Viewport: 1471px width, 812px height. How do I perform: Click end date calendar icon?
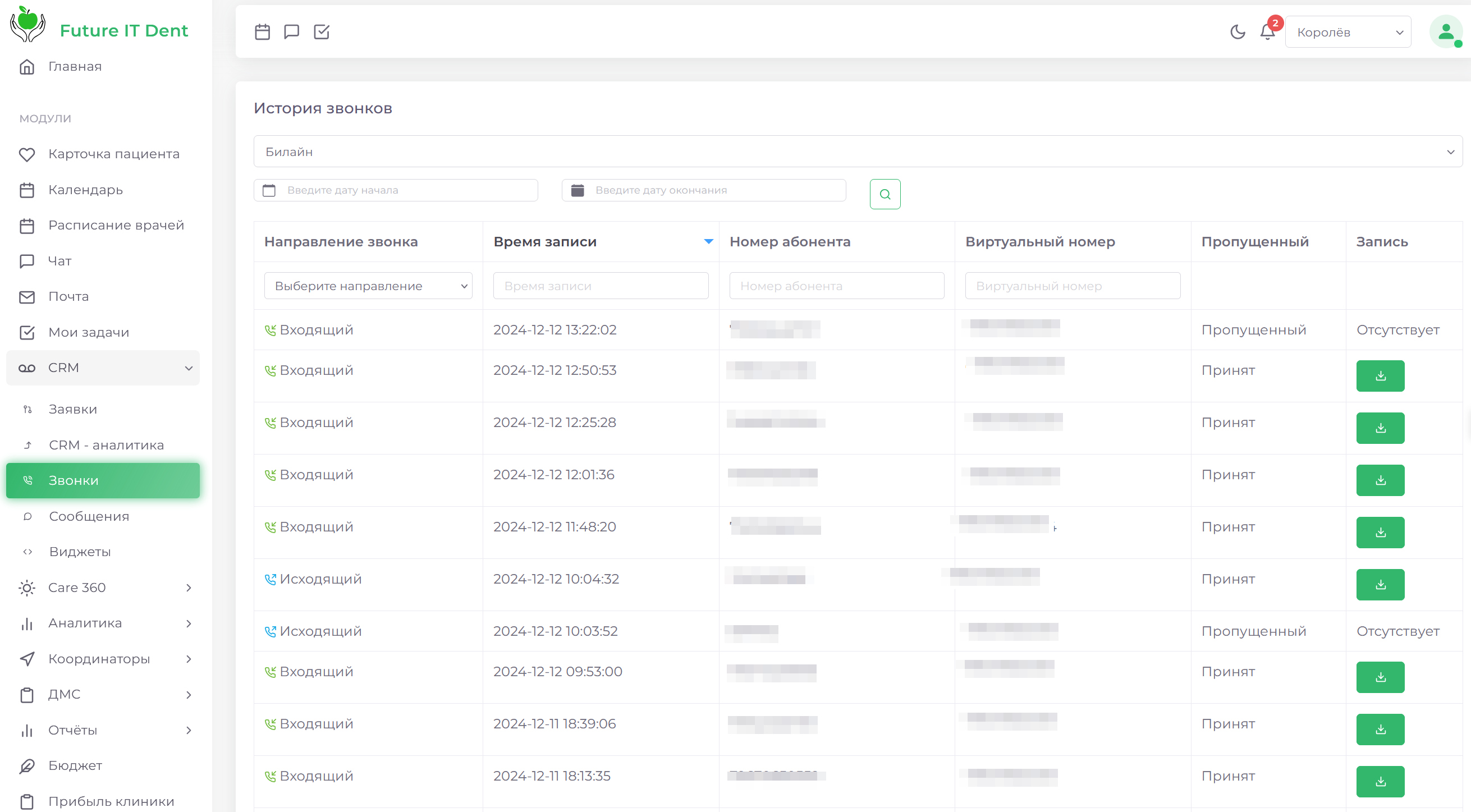pyautogui.click(x=578, y=190)
